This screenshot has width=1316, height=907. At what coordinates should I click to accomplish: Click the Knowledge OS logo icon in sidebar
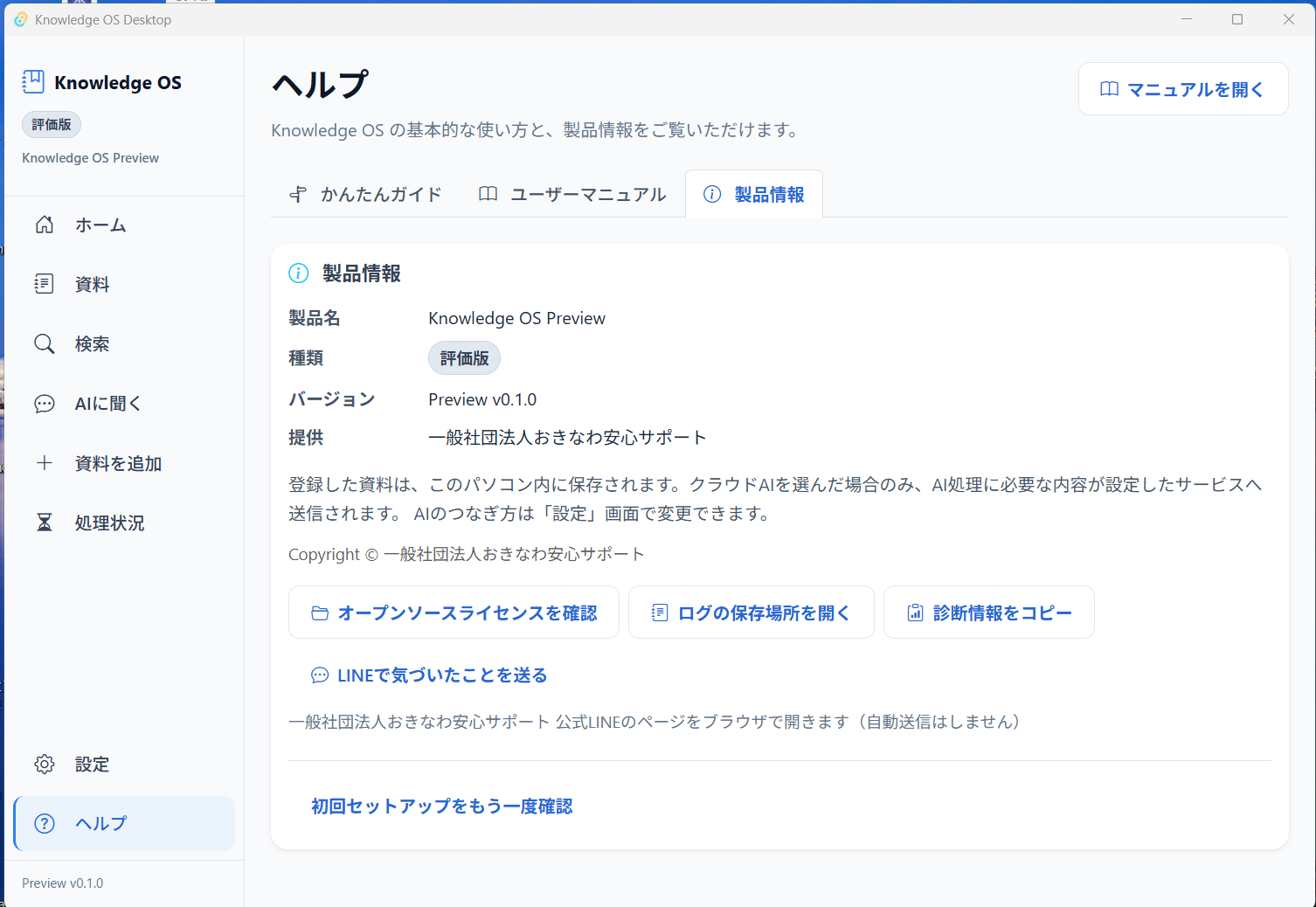coord(32,81)
